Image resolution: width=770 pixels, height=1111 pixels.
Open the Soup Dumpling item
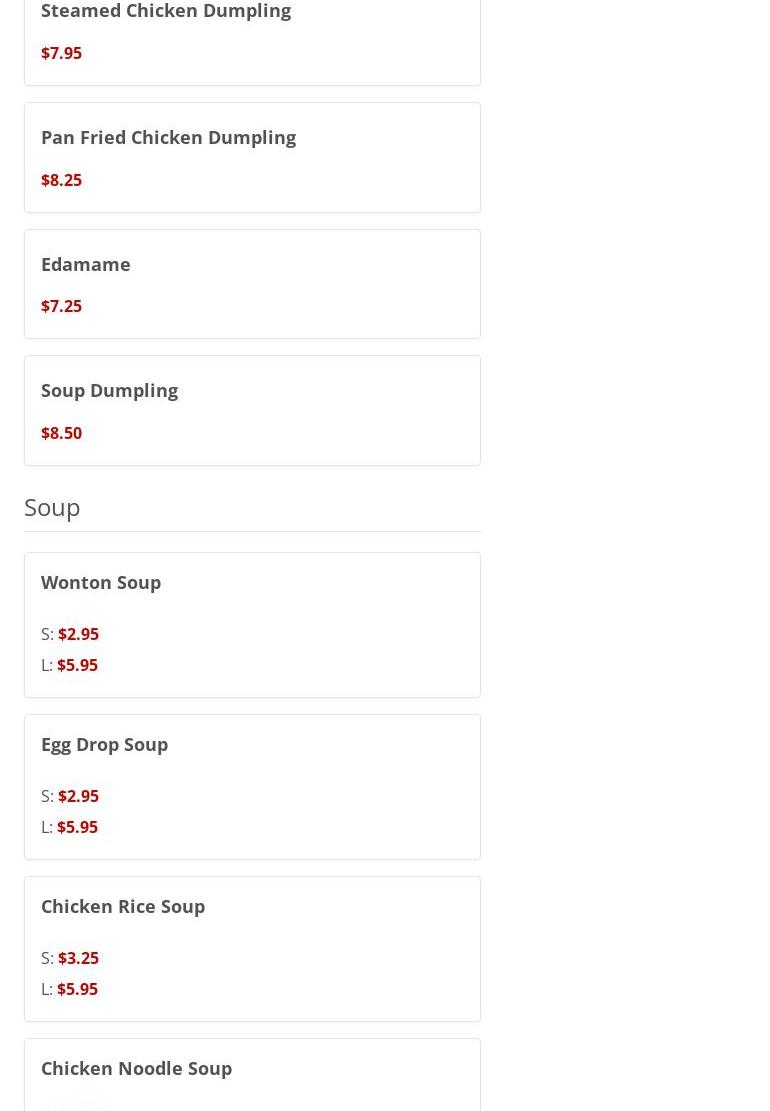point(109,390)
